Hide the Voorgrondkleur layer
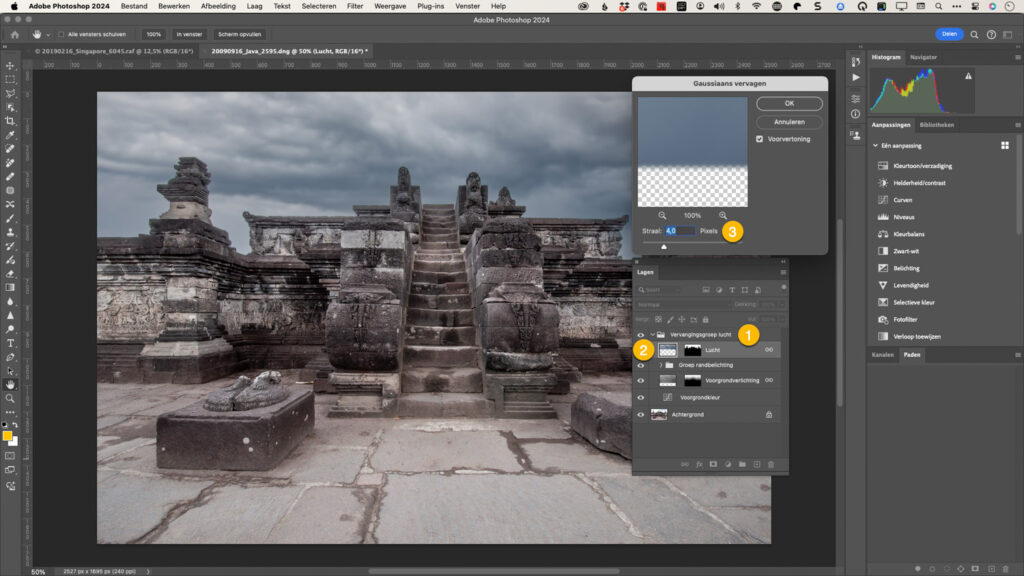 coord(641,398)
